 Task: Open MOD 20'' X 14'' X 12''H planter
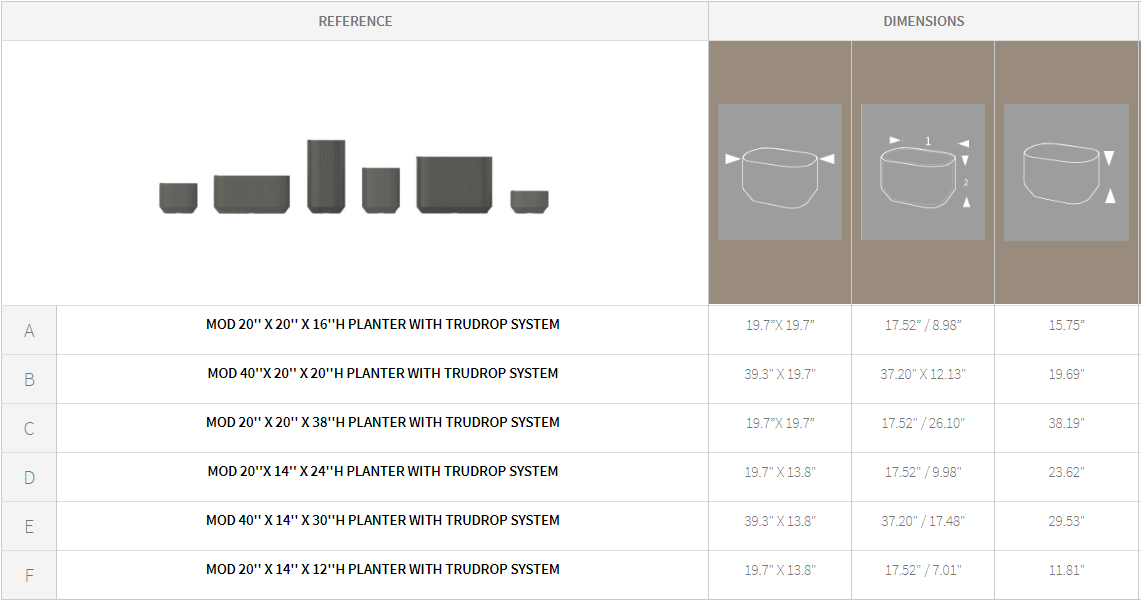click(x=382, y=569)
